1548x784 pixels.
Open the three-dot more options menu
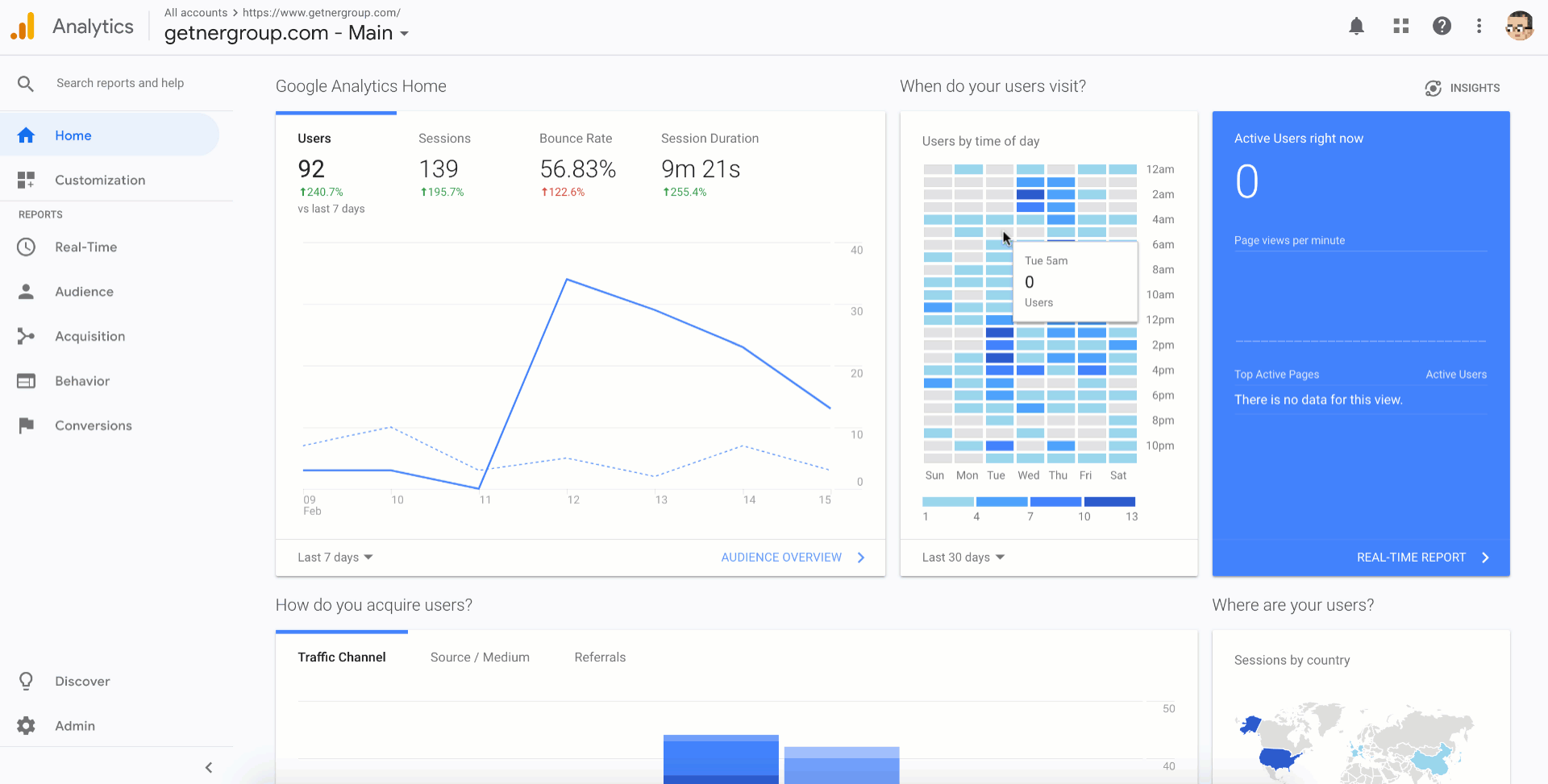(x=1479, y=27)
